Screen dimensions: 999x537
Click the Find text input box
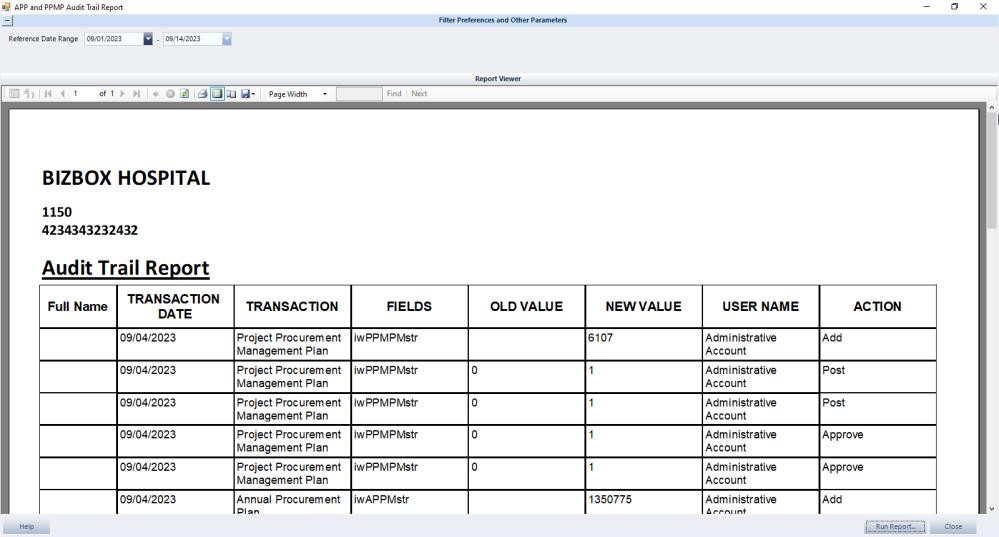tap(359, 94)
